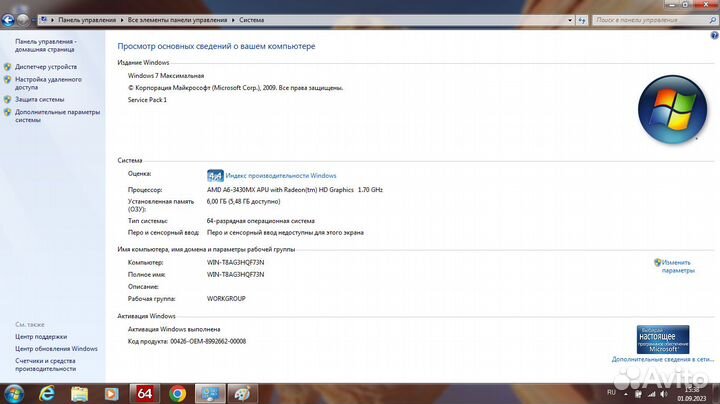The height and width of the screenshot is (404, 720).
Task: Open the red '64' app on taskbar
Action: point(144,393)
